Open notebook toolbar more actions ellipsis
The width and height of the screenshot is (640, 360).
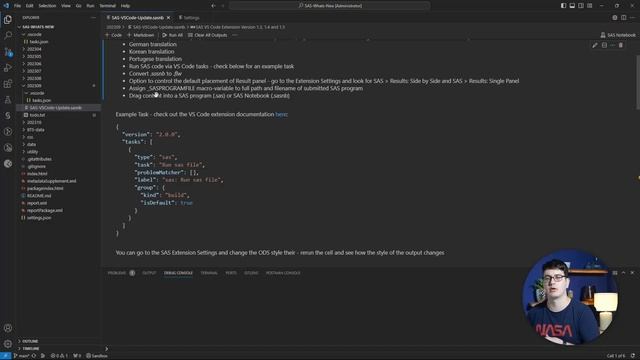coord(235,35)
